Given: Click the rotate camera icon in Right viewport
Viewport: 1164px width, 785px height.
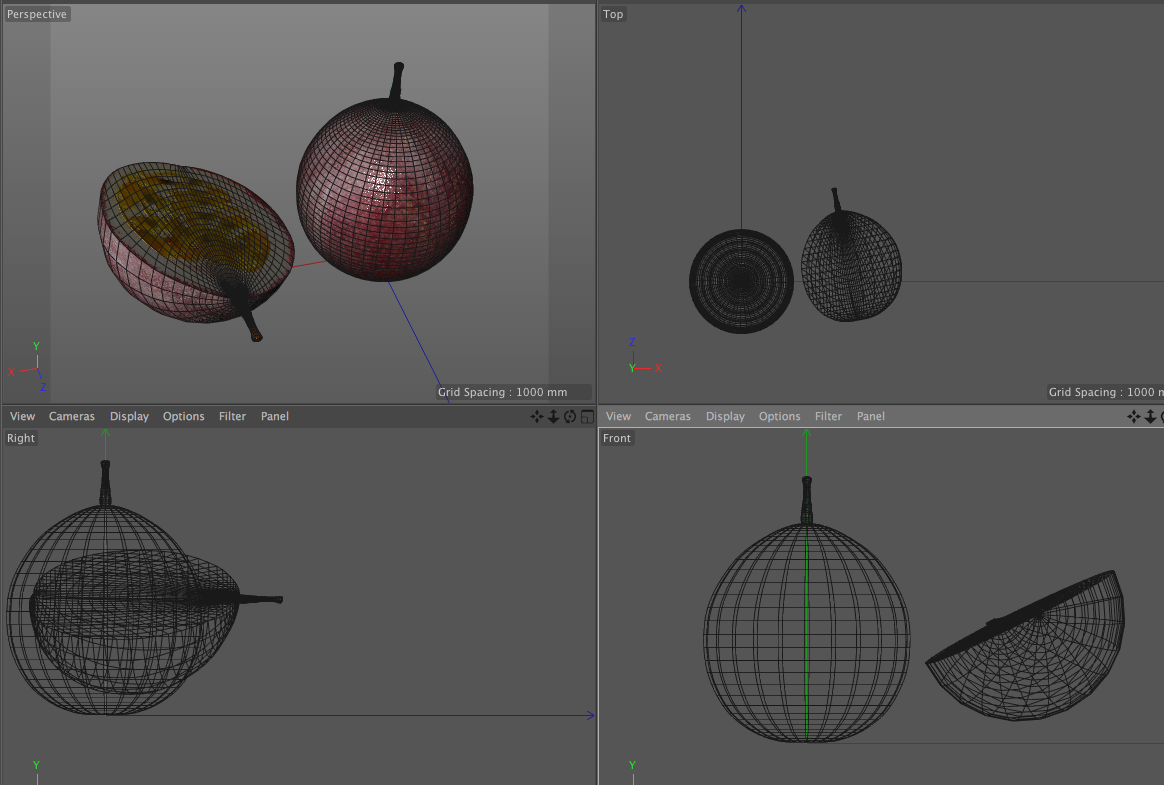Looking at the screenshot, I should tap(570, 417).
